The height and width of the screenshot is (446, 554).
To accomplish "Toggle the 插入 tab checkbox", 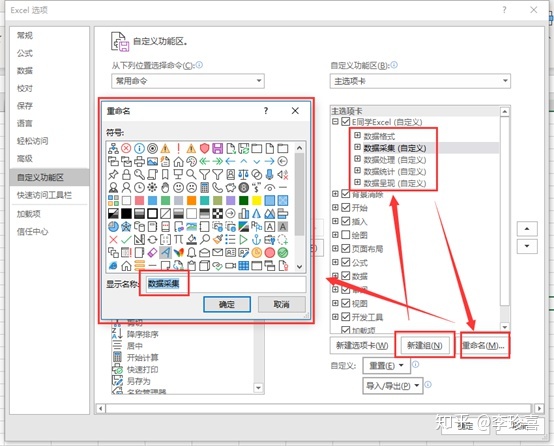I will click(x=346, y=221).
